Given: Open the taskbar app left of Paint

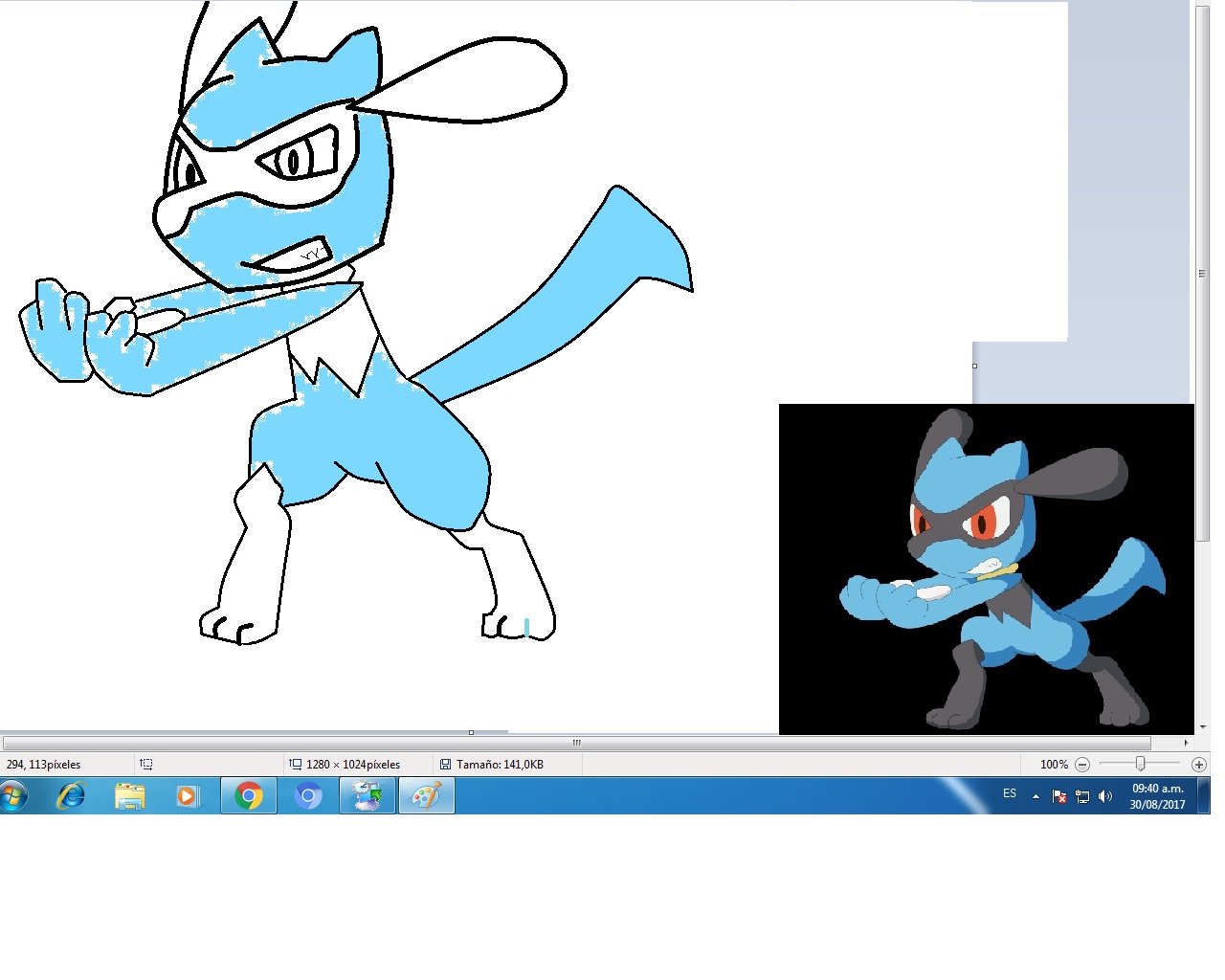Looking at the screenshot, I should point(367,795).
